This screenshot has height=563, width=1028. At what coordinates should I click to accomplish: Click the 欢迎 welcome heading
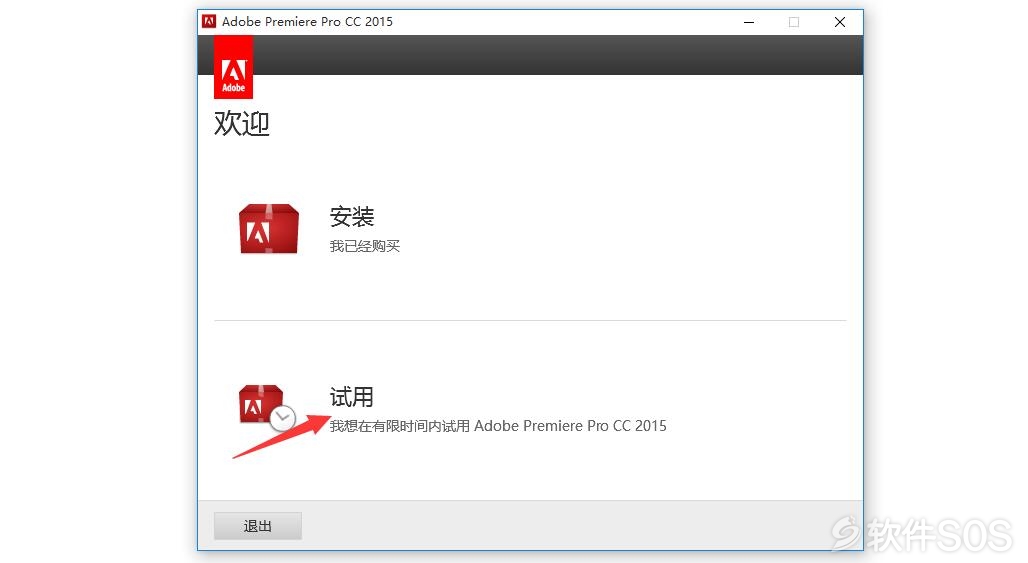point(241,123)
